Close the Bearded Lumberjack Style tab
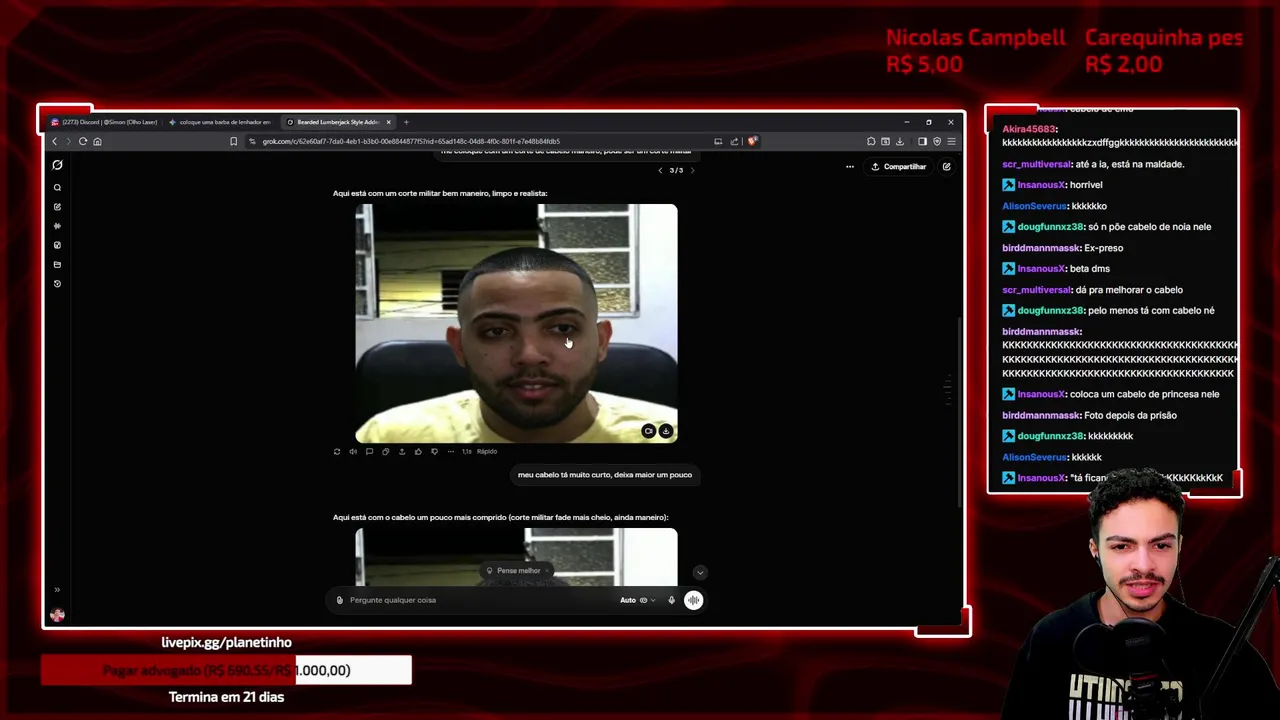 (389, 122)
